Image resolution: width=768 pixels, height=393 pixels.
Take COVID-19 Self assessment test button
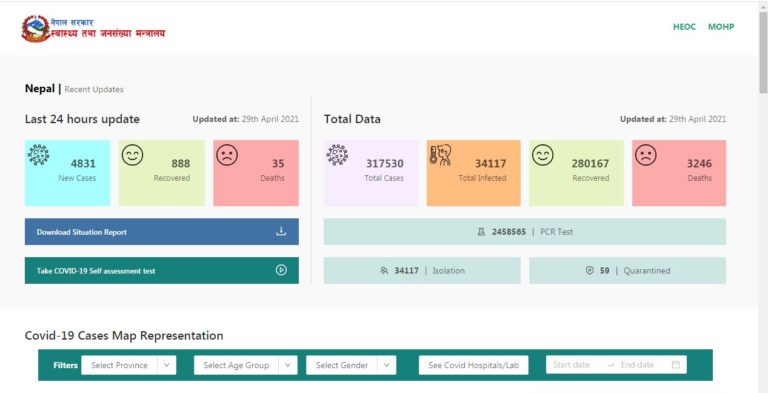coord(162,270)
